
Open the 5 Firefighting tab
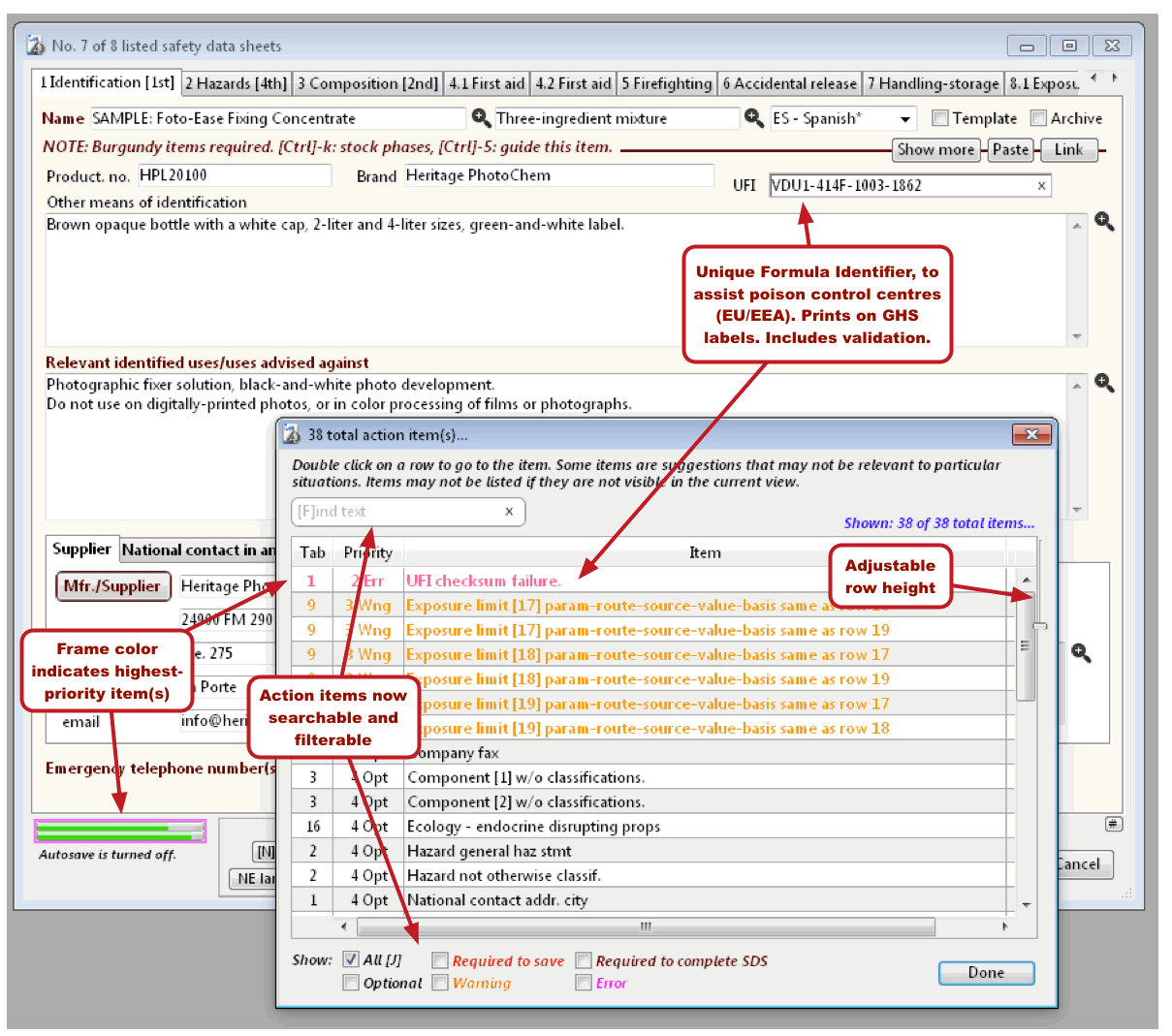(x=667, y=83)
